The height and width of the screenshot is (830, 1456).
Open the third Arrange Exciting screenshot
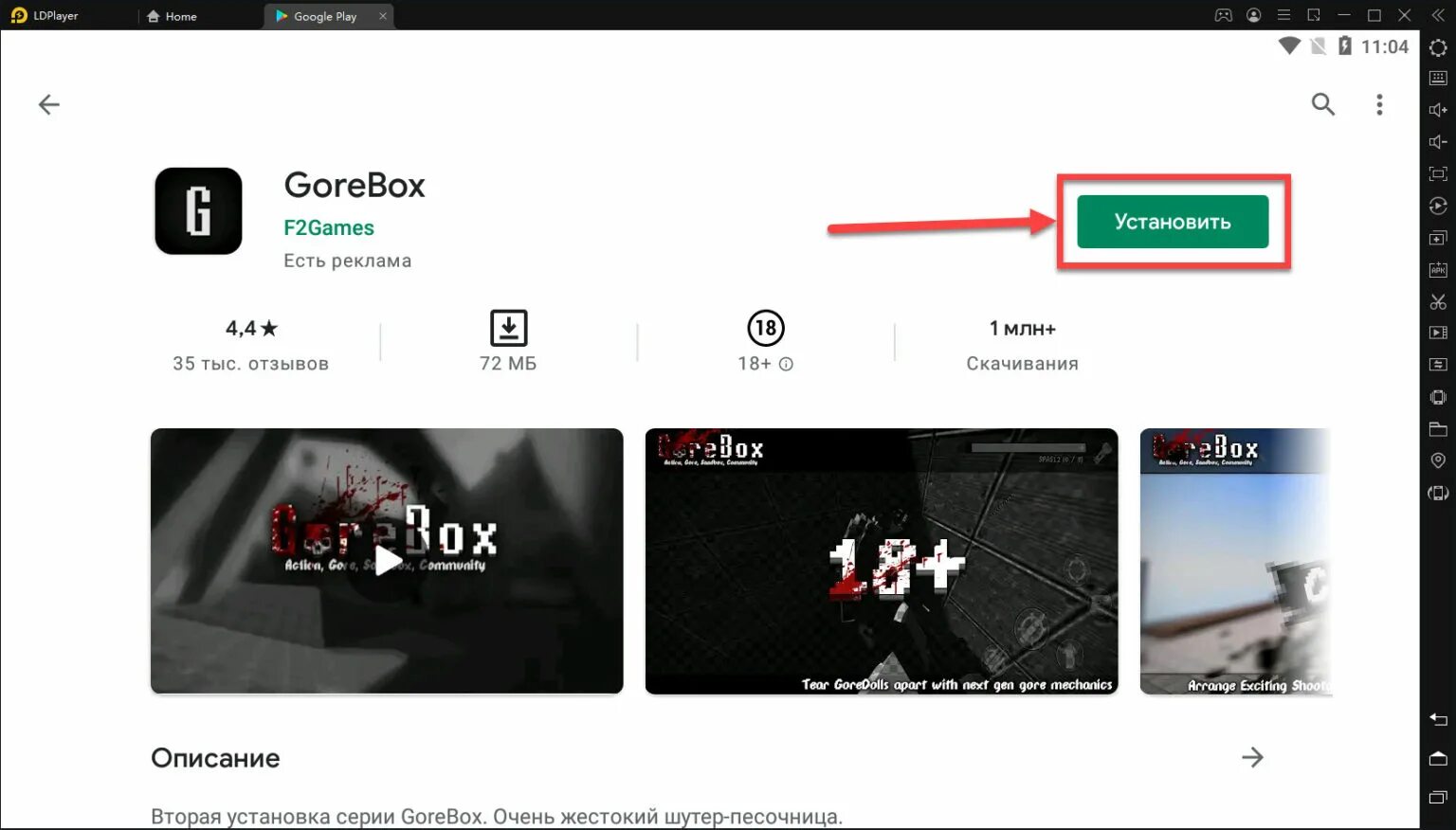[x=1236, y=561]
